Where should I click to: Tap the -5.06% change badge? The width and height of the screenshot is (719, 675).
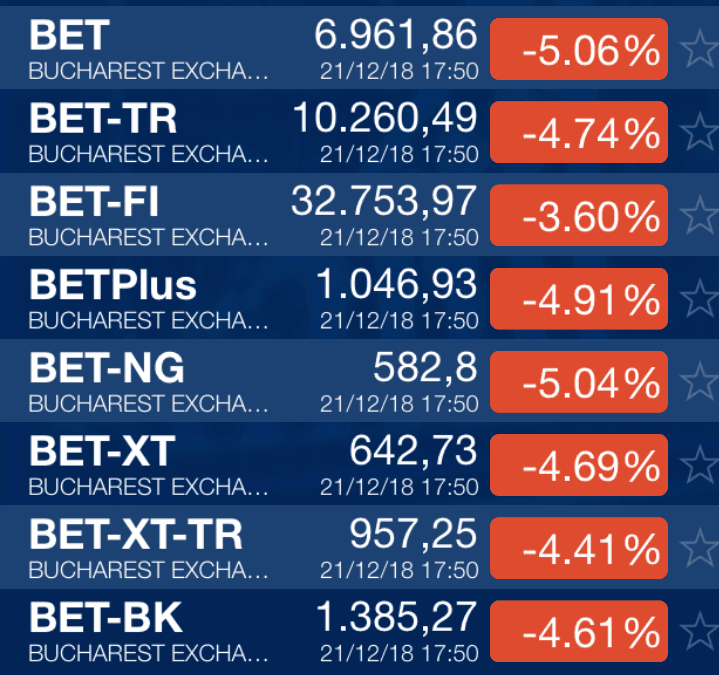579,49
